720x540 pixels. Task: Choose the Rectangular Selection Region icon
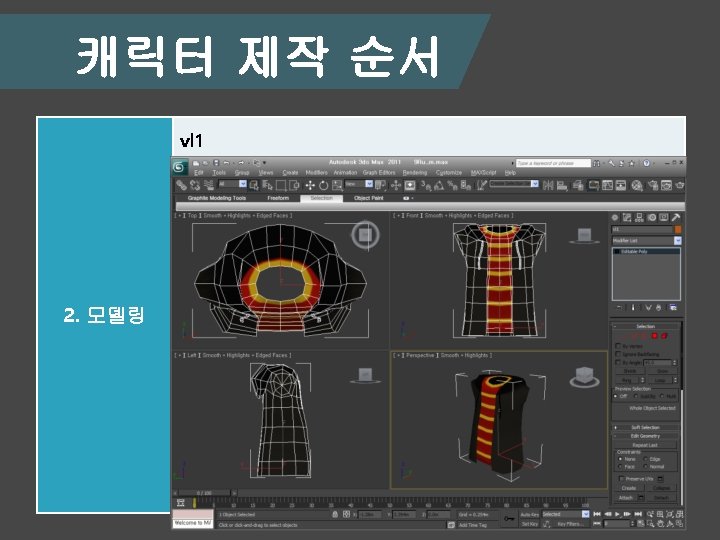coord(281,185)
